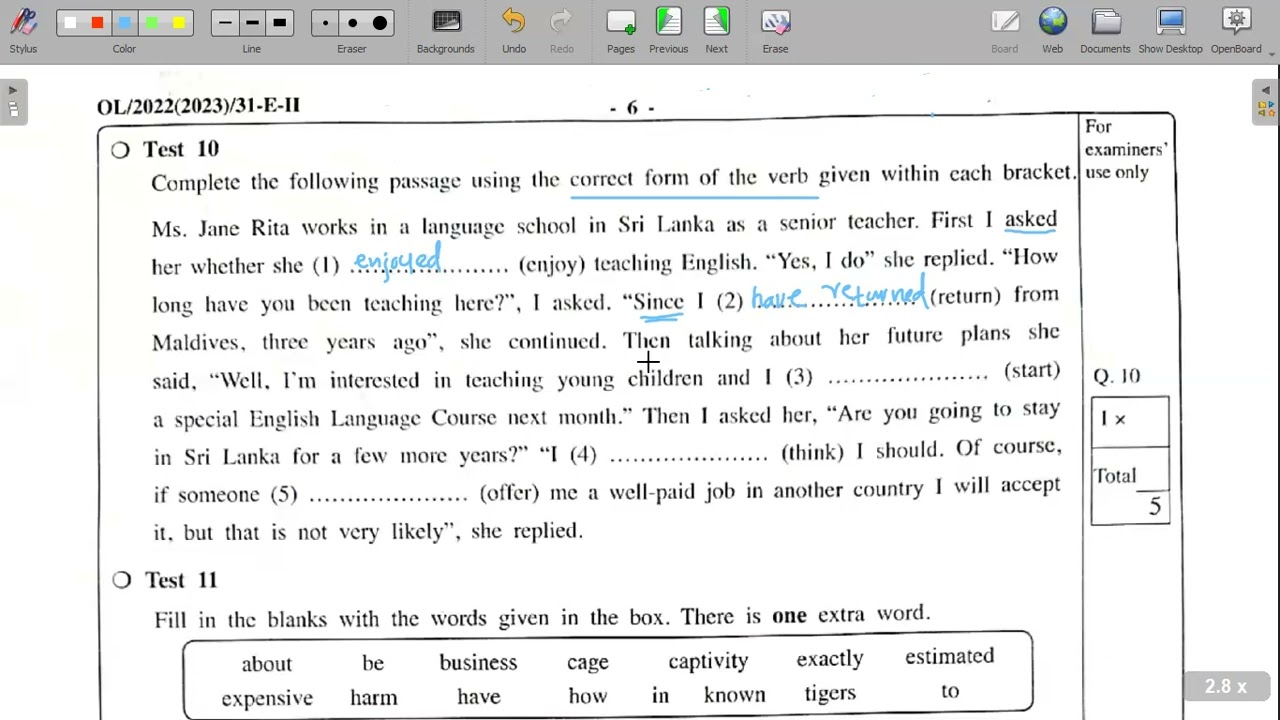Click the Test 10 bullet circle
1280x720 pixels.
pos(120,150)
